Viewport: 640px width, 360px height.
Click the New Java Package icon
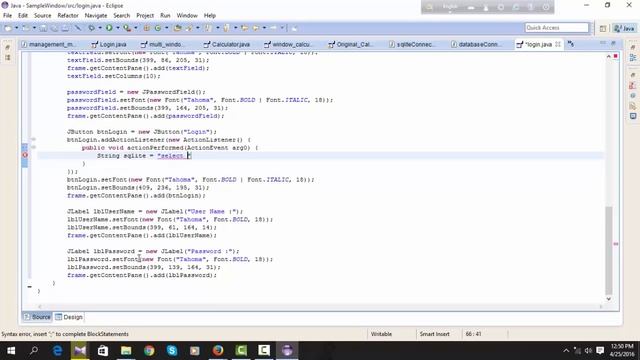pos(147,28)
